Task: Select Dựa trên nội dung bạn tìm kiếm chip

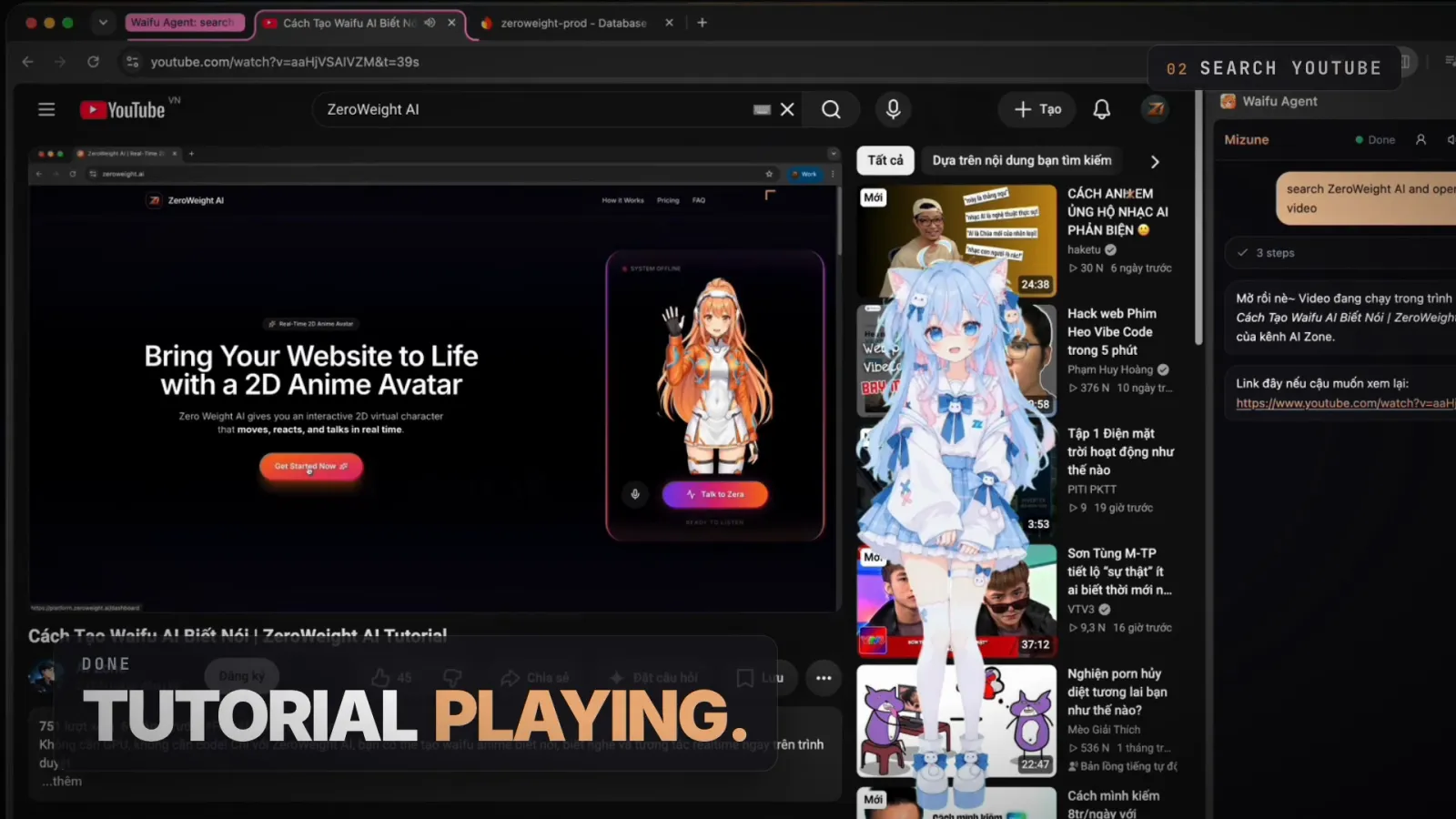Action: tap(1021, 160)
